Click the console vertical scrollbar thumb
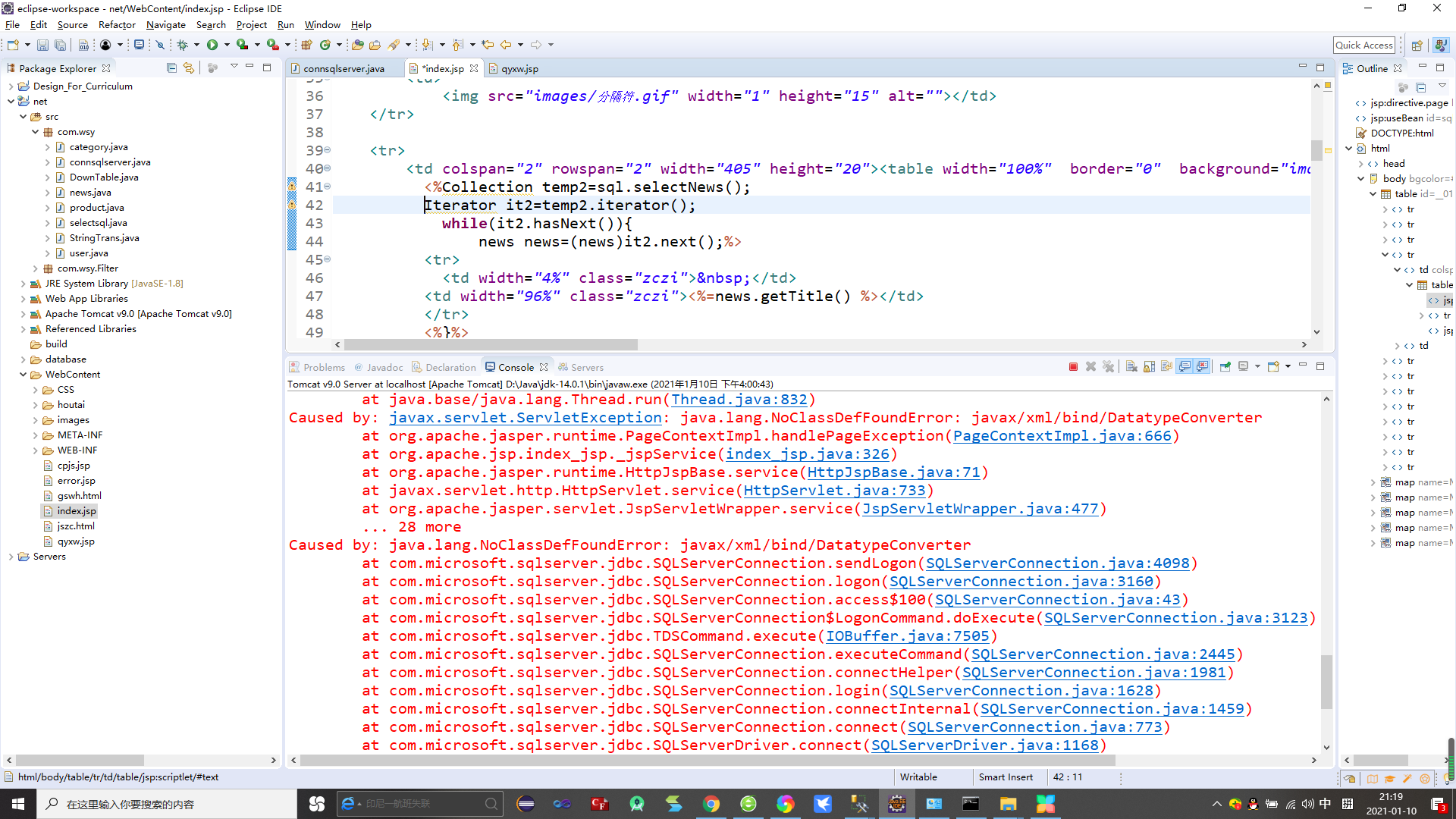Image resolution: width=1456 pixels, height=819 pixels. [1326, 681]
